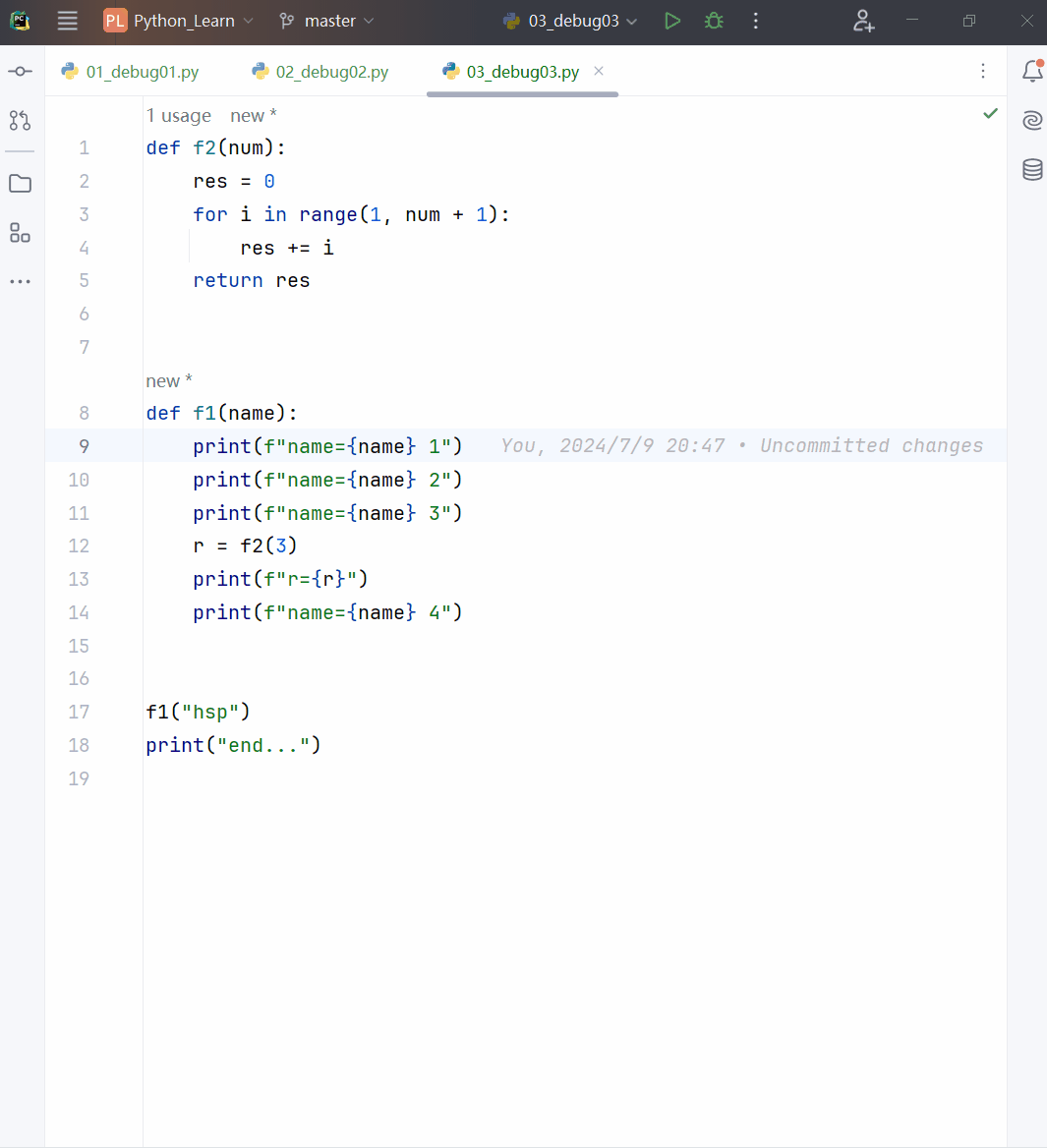Image resolution: width=1047 pixels, height=1148 pixels.
Task: Click gutter line number 17 to set breakpoint
Action: pos(79,712)
